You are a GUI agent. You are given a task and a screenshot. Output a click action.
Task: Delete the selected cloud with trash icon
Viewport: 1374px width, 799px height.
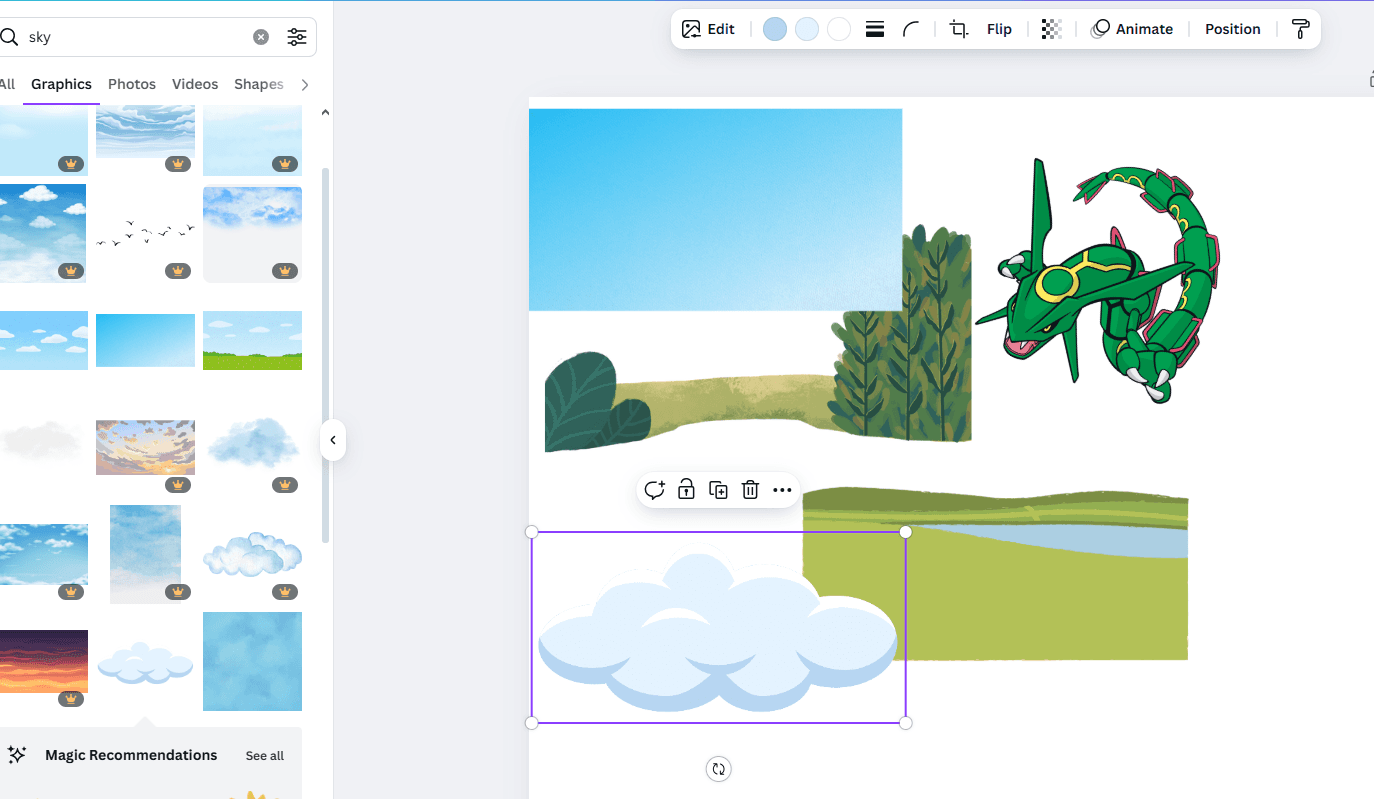pyautogui.click(x=750, y=490)
